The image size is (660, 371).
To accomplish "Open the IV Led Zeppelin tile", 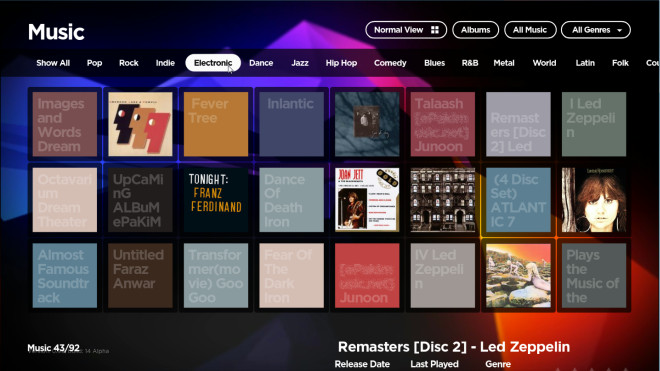I will click(443, 275).
